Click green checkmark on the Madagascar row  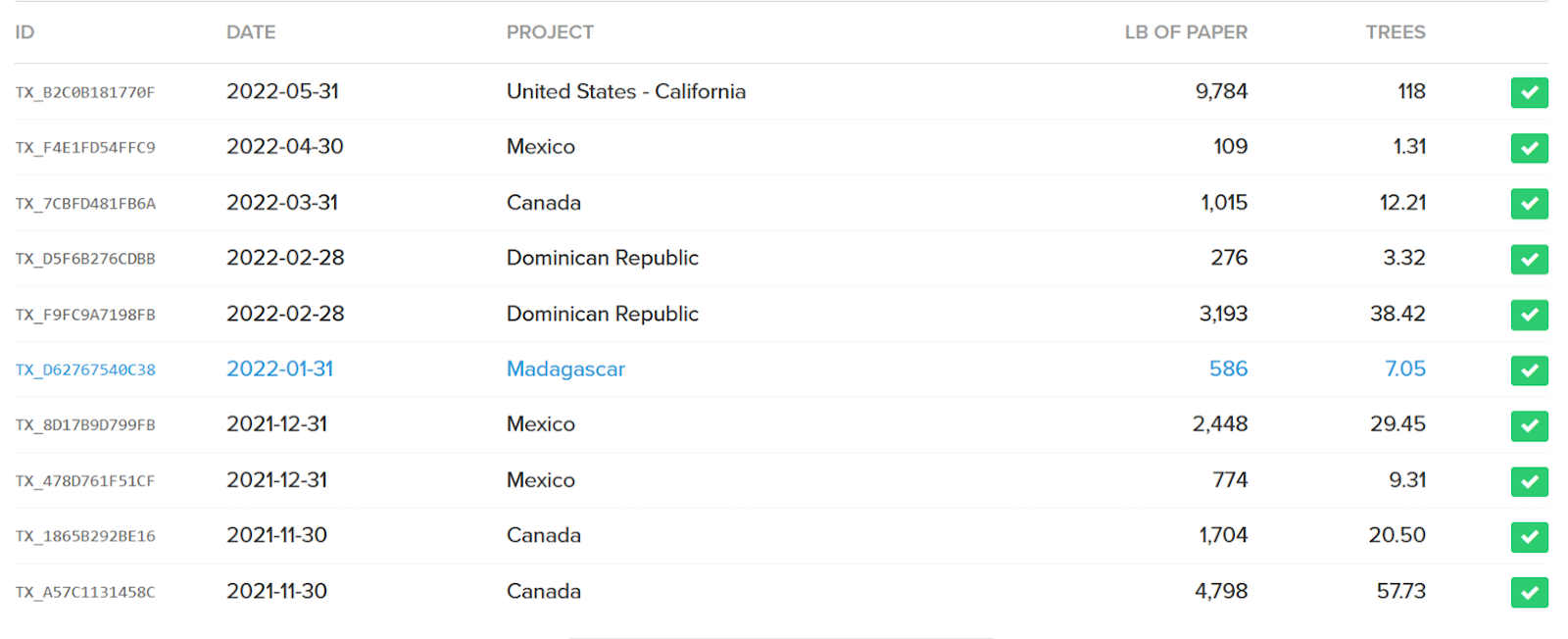tap(1529, 370)
